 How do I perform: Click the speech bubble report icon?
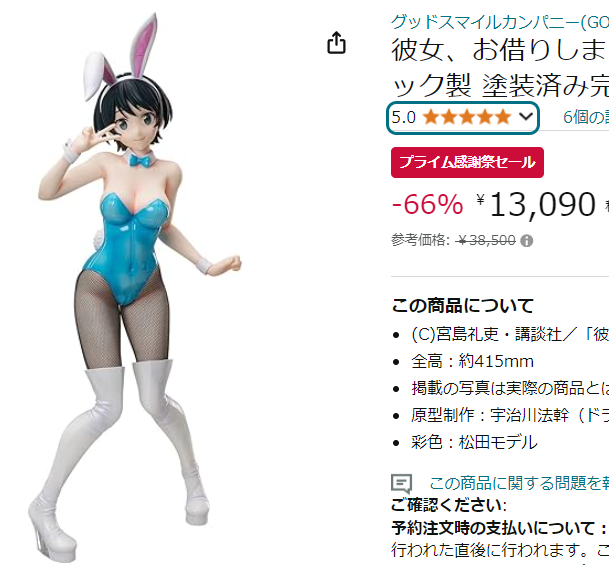tap(401, 483)
